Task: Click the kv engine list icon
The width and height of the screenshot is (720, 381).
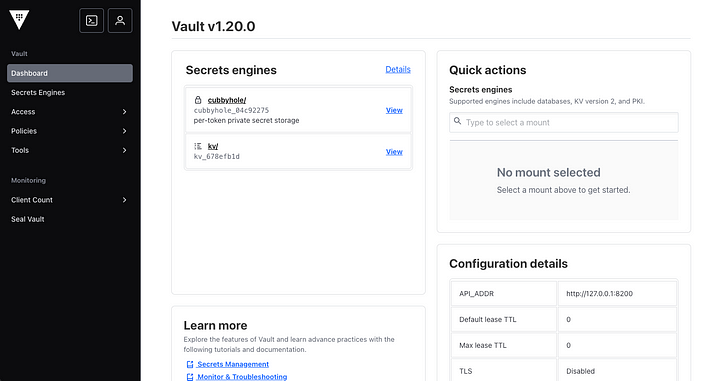Action: click(198, 146)
